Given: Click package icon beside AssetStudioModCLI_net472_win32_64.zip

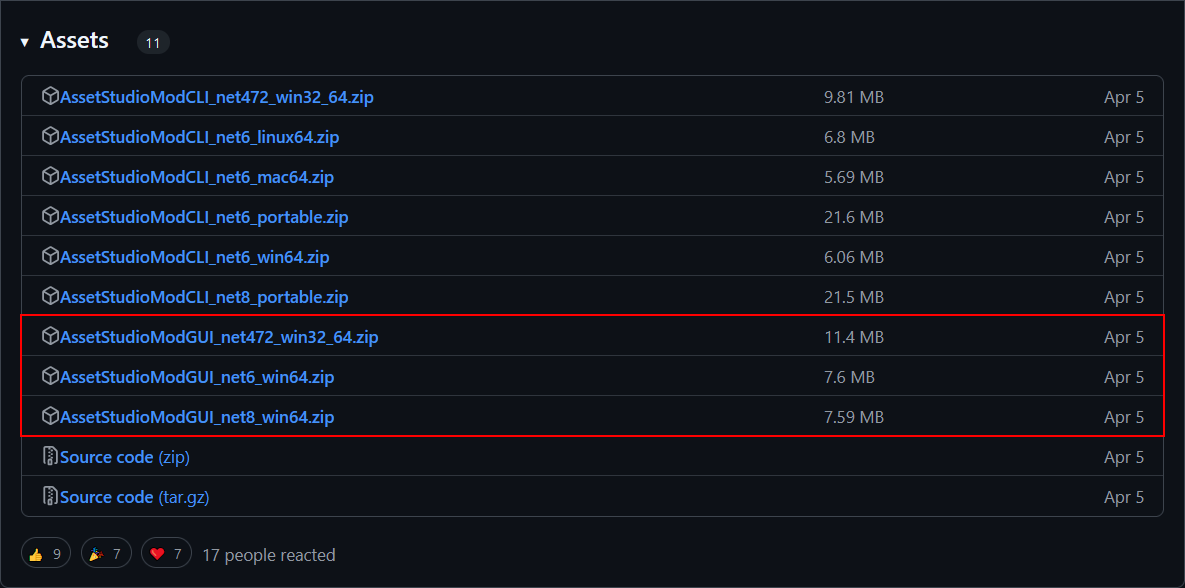Looking at the screenshot, I should click(50, 97).
